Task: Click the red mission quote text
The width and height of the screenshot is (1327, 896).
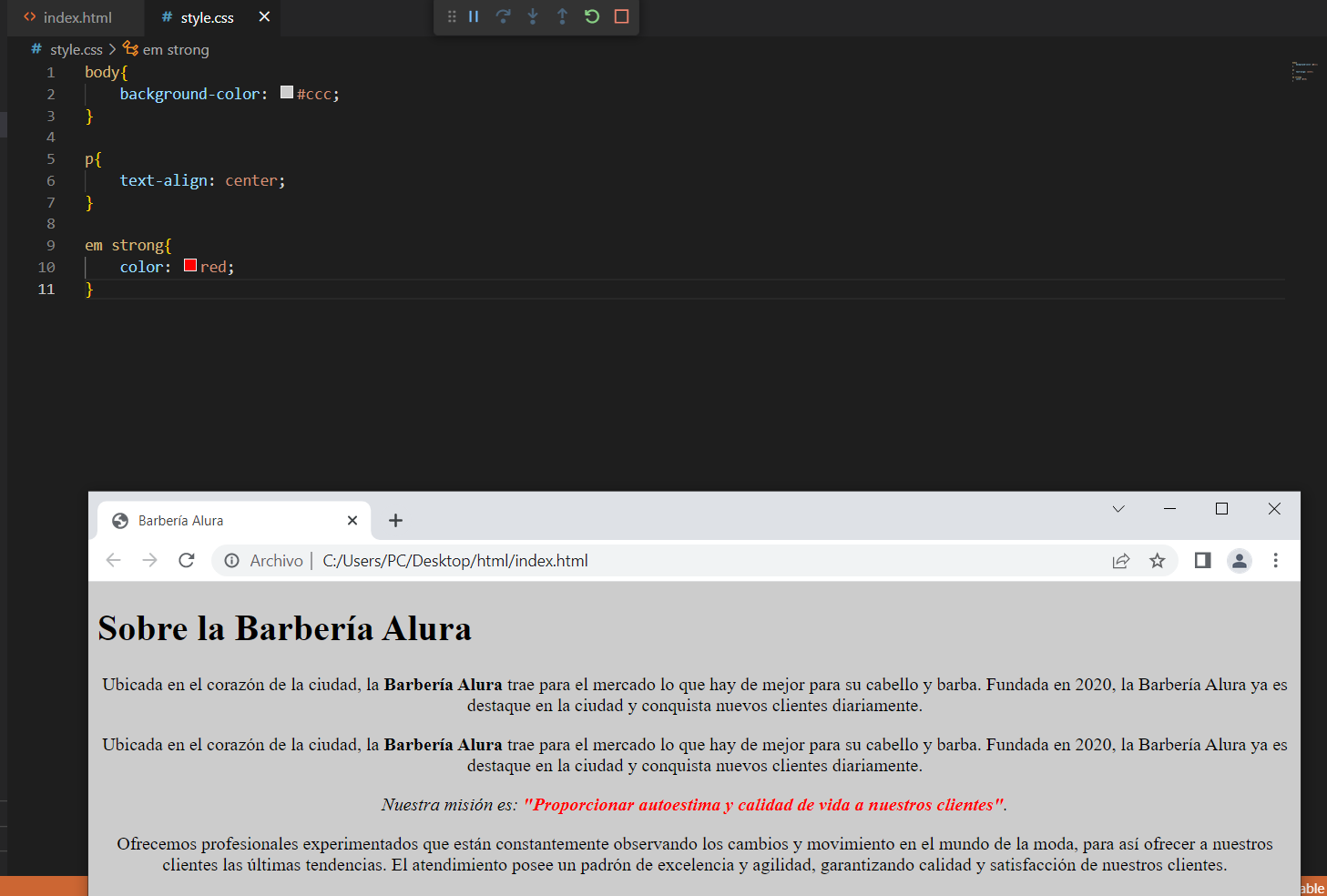Action: click(x=763, y=805)
